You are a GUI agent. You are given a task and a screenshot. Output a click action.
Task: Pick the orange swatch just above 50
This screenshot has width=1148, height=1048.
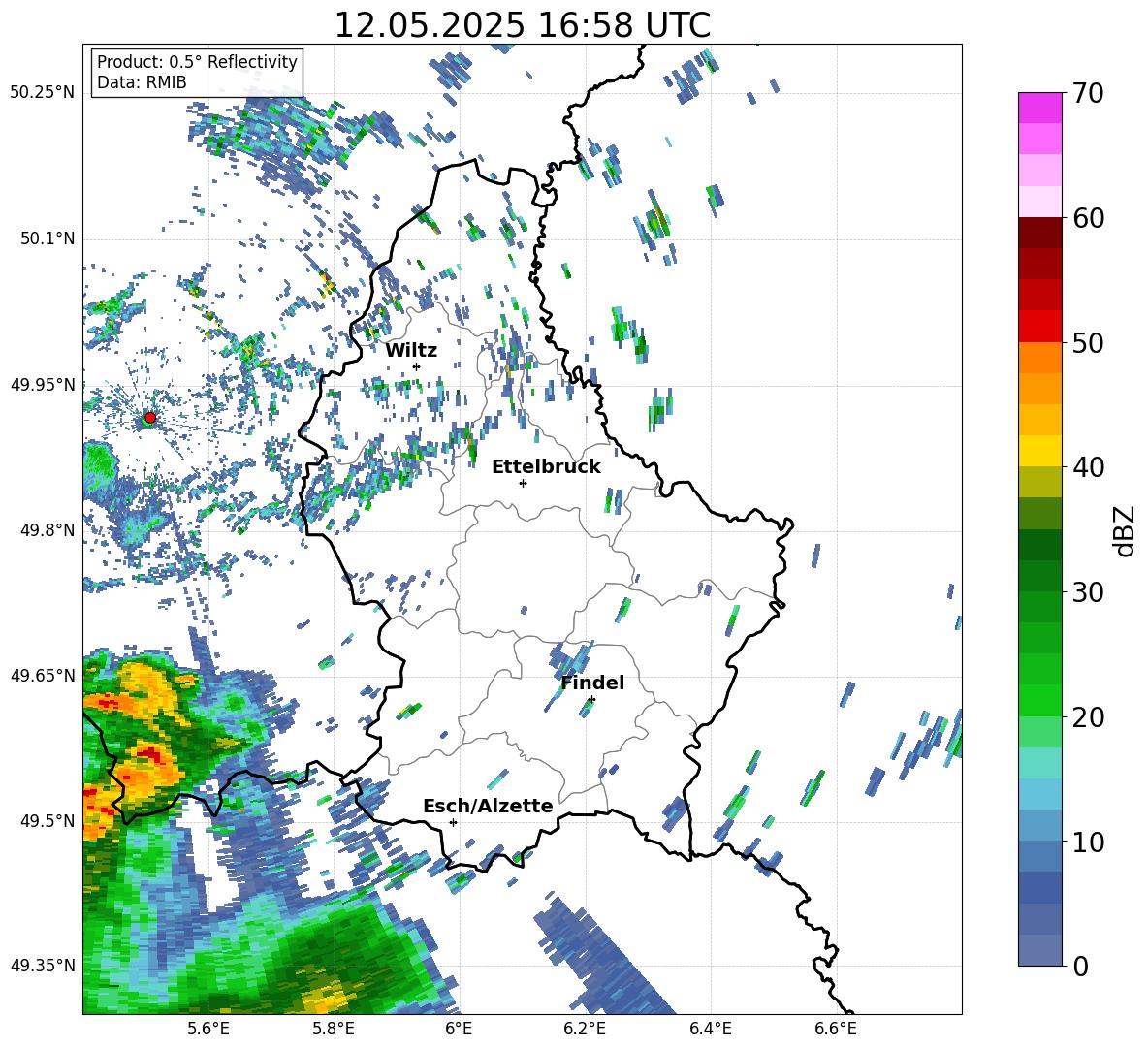(1039, 358)
